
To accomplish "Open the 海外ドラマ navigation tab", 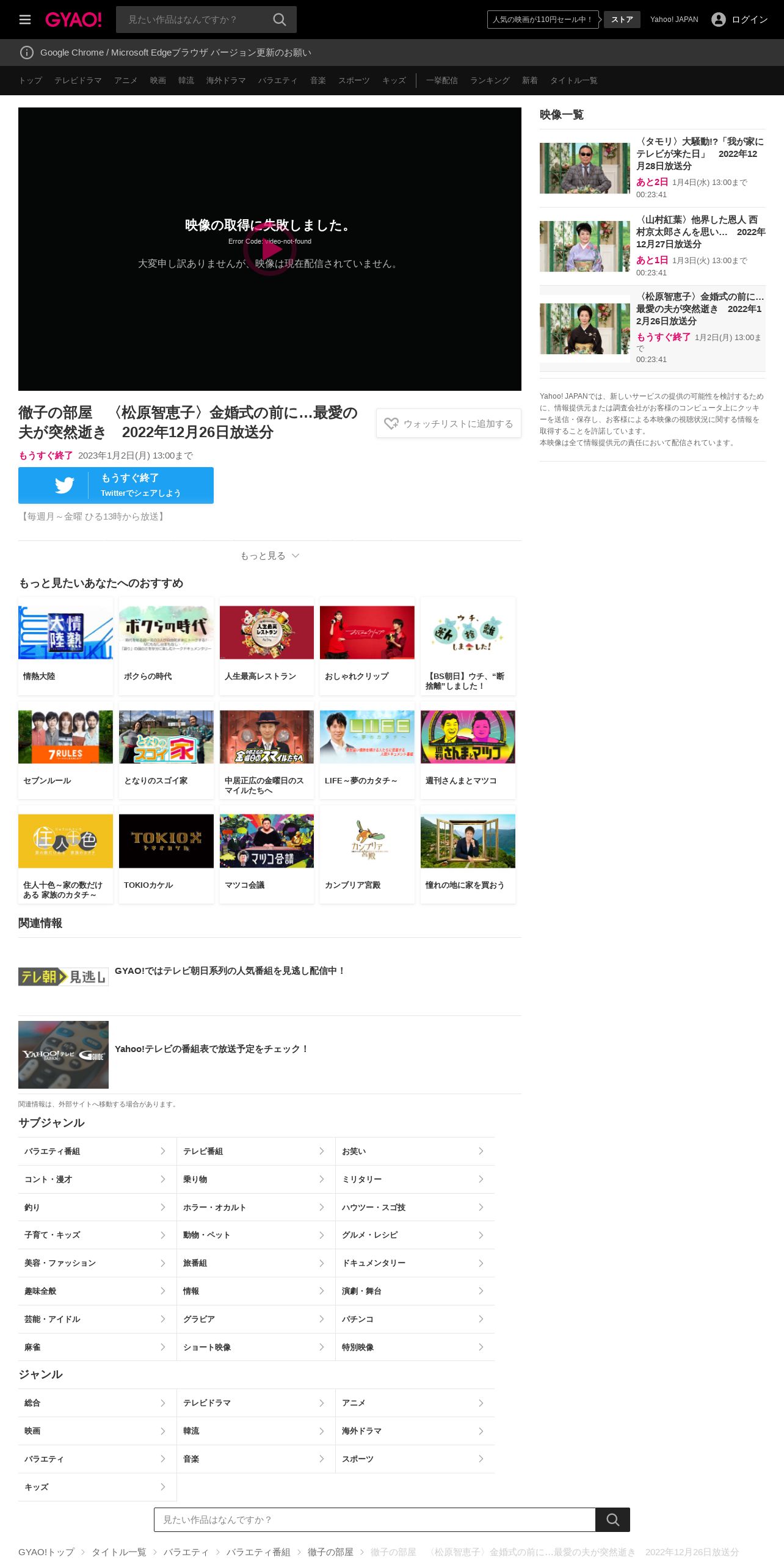I will click(x=226, y=81).
